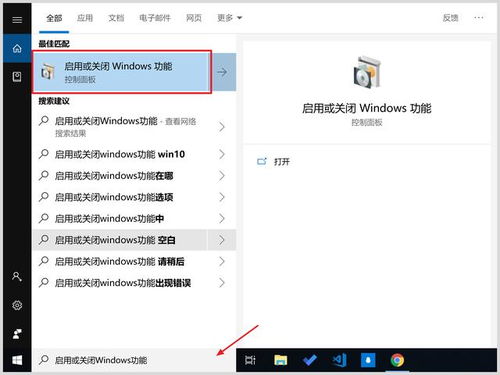
Task: Click 打开 in the preview pane
Action: pyautogui.click(x=282, y=162)
